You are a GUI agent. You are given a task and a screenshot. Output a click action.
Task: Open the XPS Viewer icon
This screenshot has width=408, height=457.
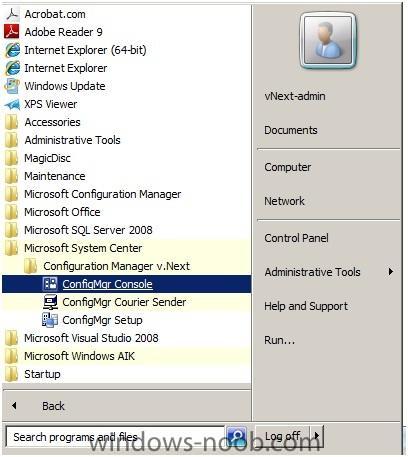pos(12,104)
